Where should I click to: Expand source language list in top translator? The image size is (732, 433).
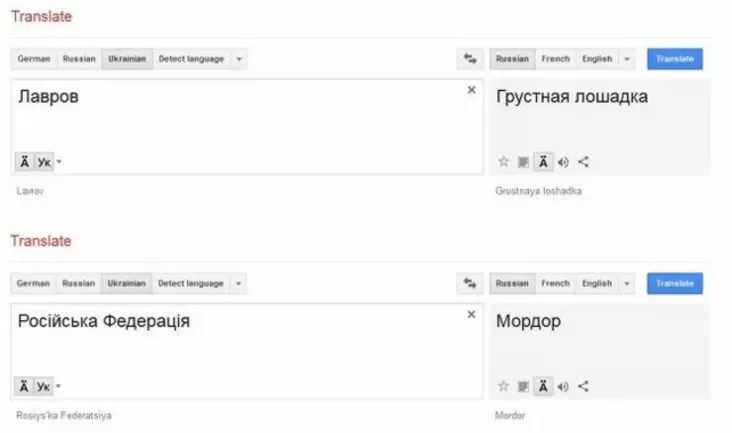[239, 59]
